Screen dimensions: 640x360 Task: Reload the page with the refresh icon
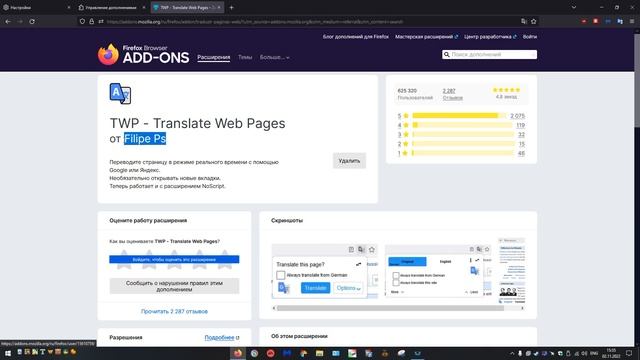[x=32, y=21]
